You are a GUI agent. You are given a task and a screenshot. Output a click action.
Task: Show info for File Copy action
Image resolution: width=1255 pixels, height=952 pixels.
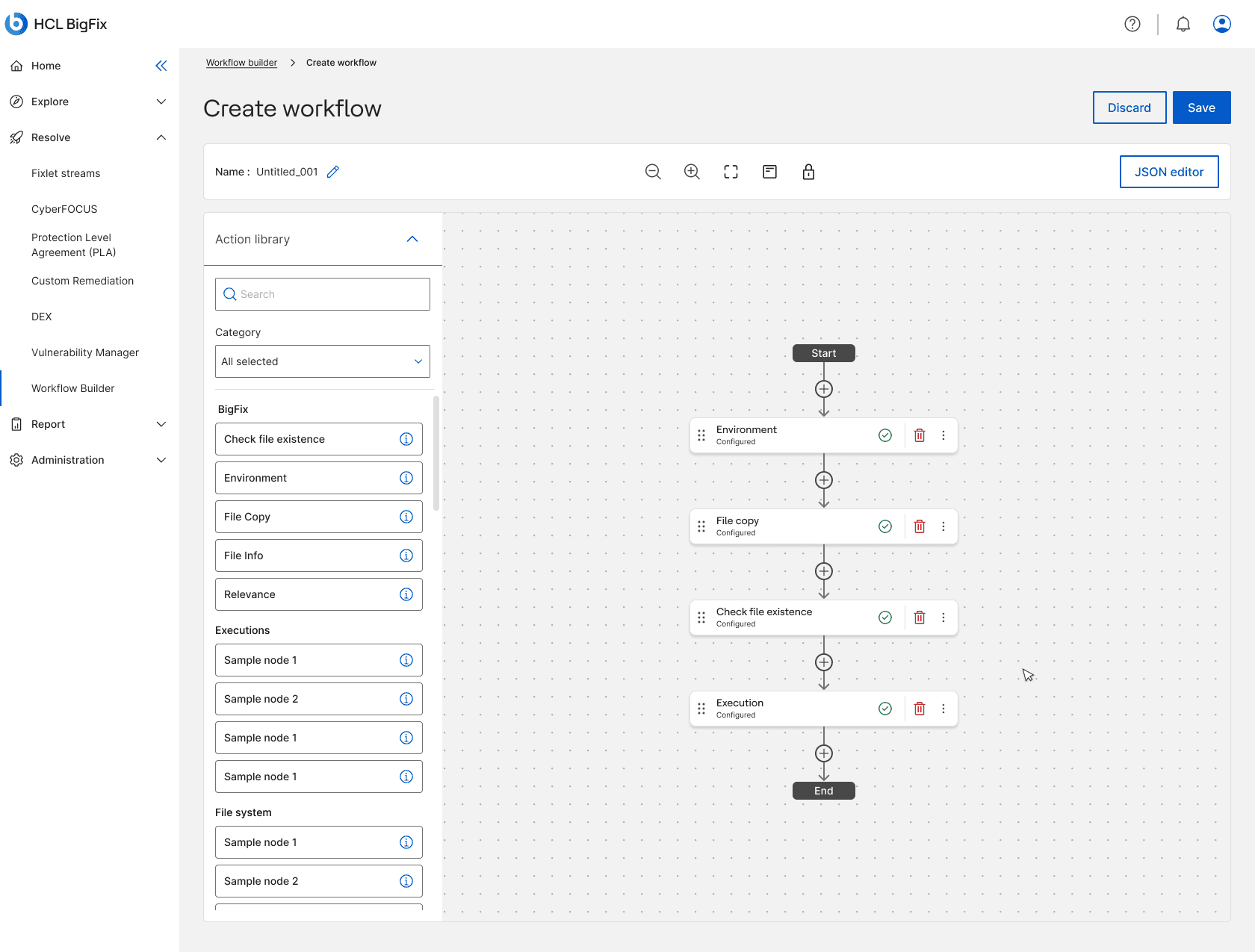point(406,517)
